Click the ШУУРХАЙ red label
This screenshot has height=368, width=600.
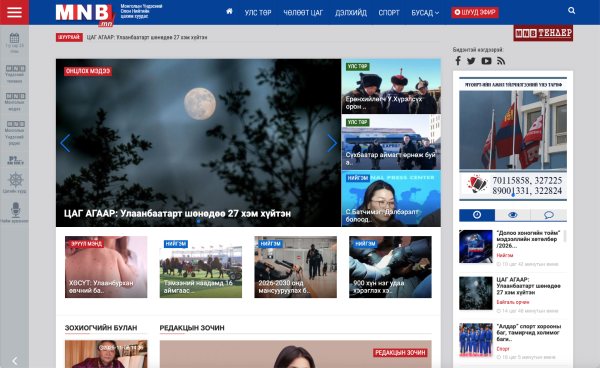point(69,37)
